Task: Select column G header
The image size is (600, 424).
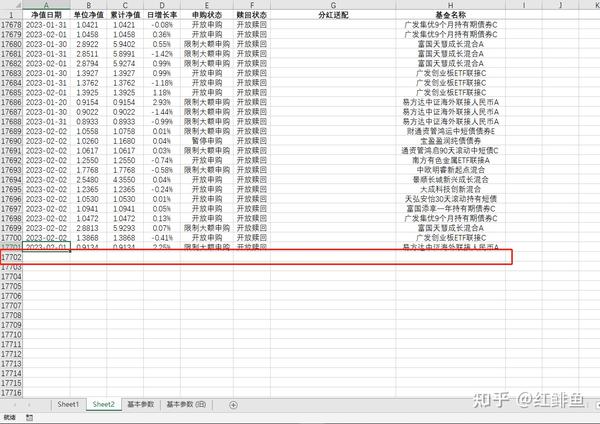Action: click(333, 5)
